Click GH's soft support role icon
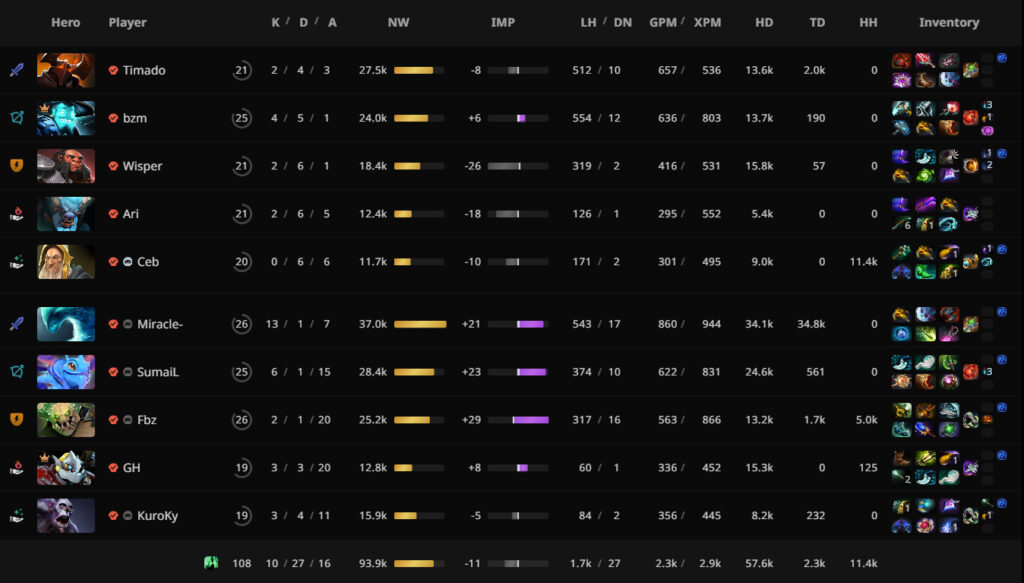1024x583 pixels. coord(16,467)
